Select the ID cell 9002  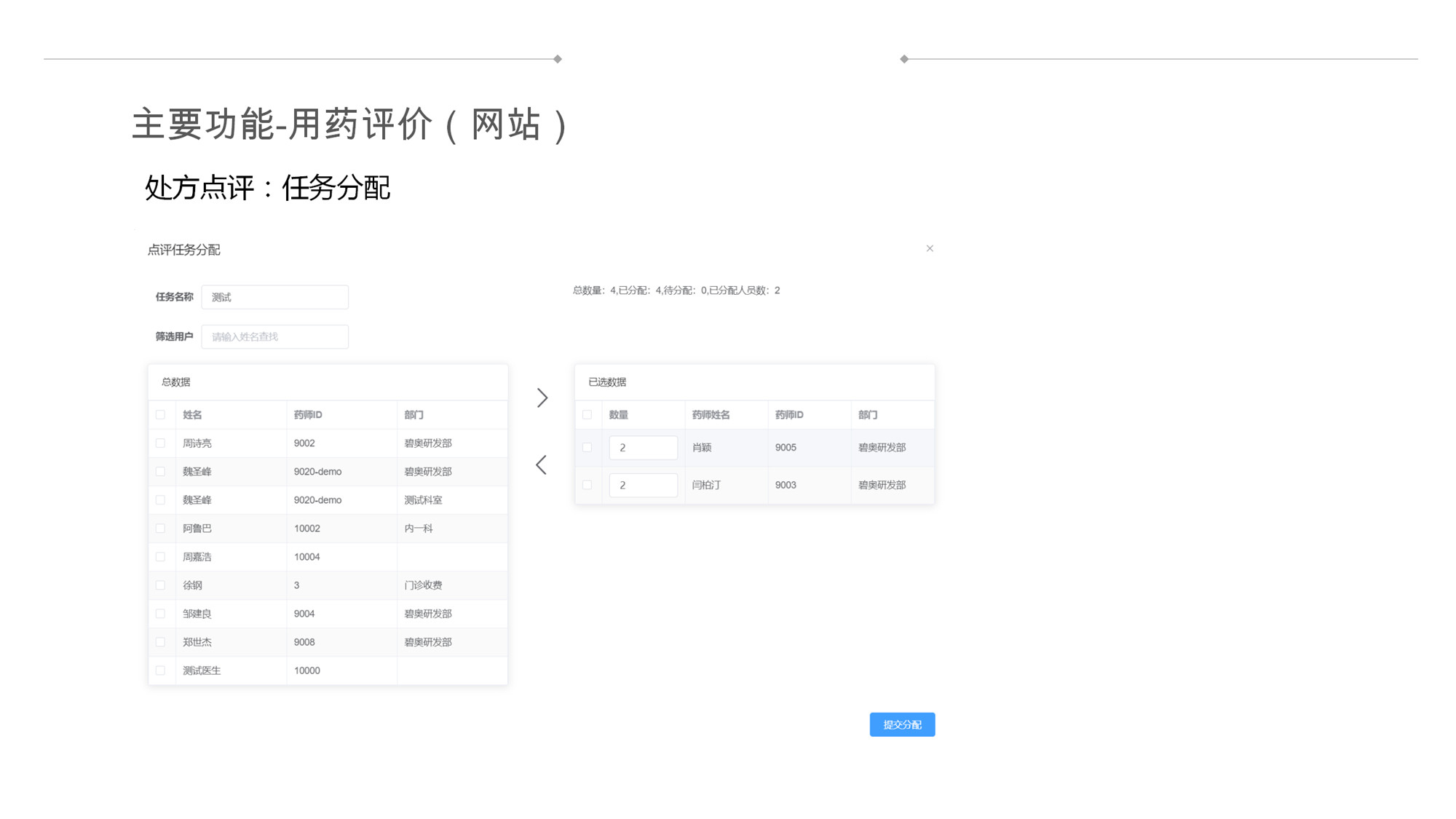(304, 443)
